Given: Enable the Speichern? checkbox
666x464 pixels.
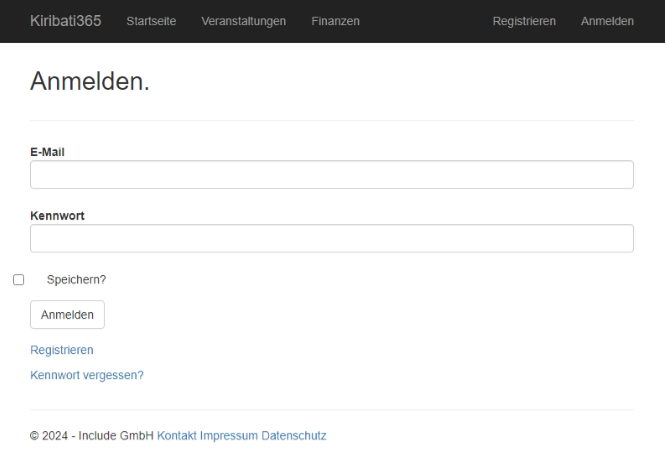Looking at the screenshot, I should [x=18, y=280].
